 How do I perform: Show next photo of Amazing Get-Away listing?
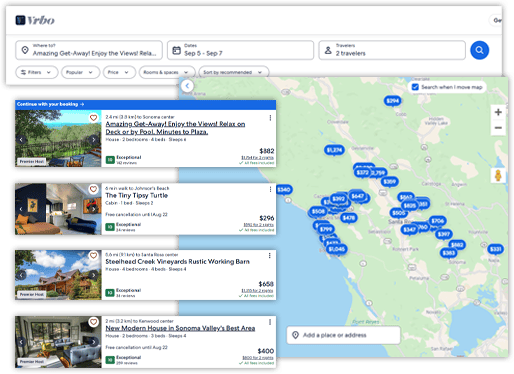tap(94, 139)
